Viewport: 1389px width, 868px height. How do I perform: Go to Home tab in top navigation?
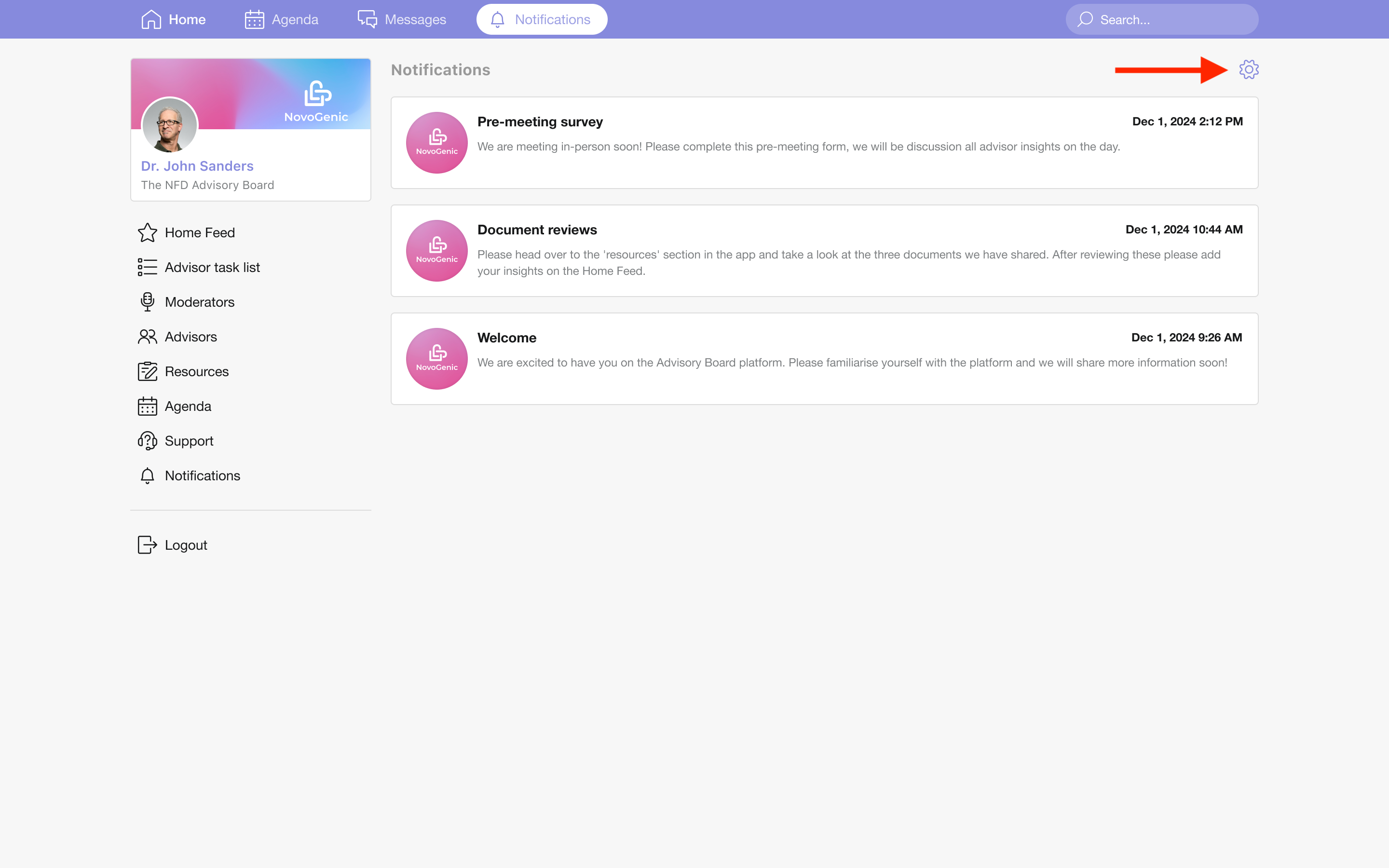pos(173,19)
